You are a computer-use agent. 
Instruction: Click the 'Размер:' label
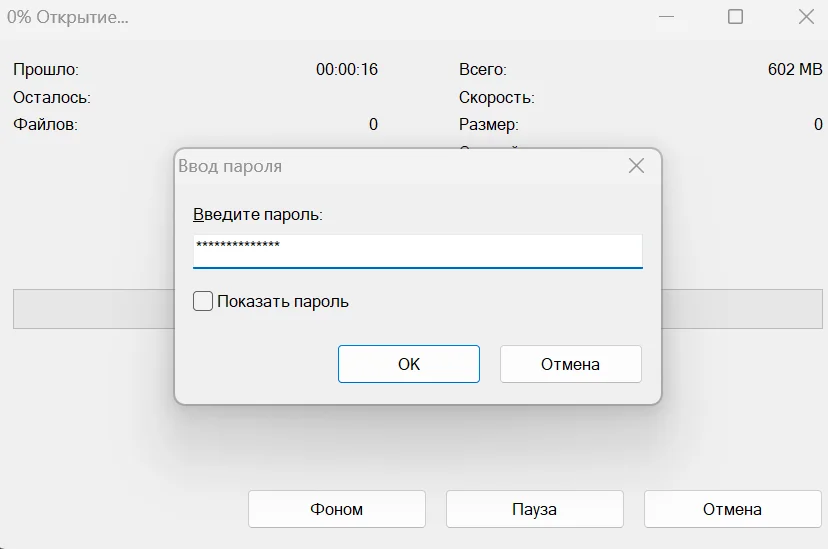[x=489, y=125]
